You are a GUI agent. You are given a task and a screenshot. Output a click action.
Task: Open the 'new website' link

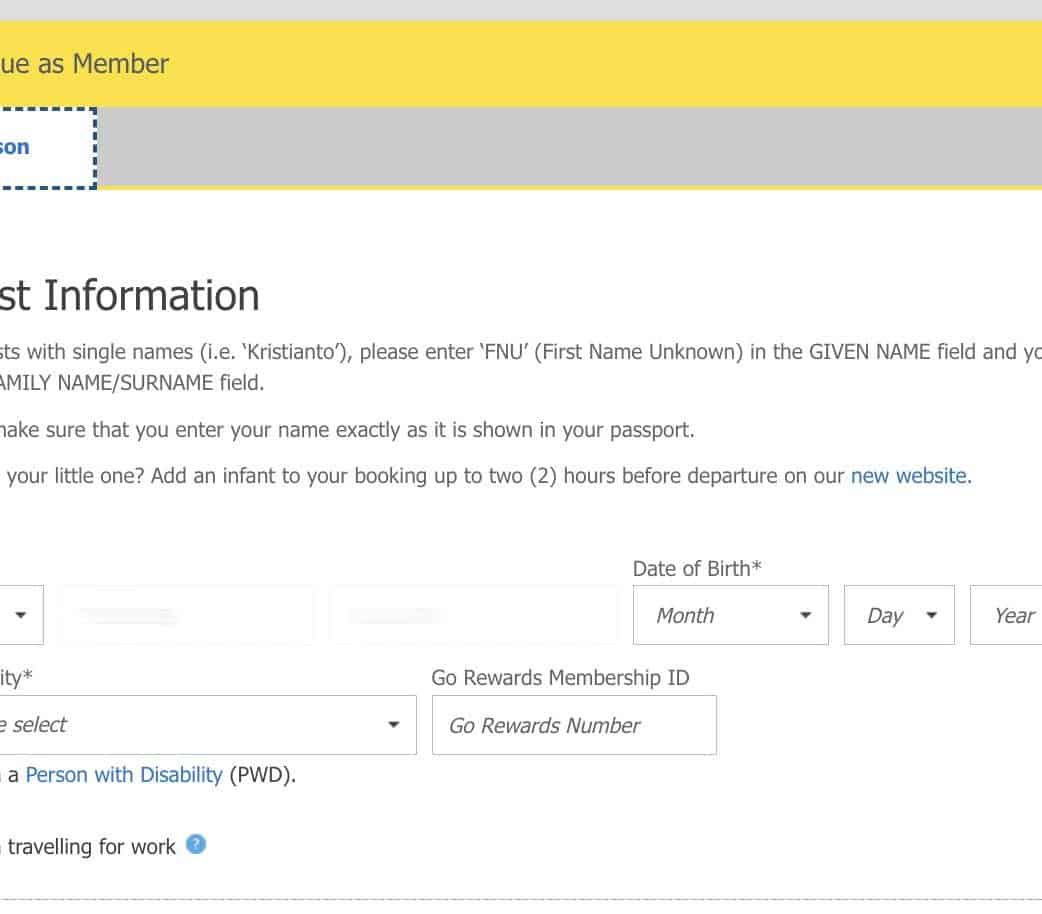click(x=909, y=476)
